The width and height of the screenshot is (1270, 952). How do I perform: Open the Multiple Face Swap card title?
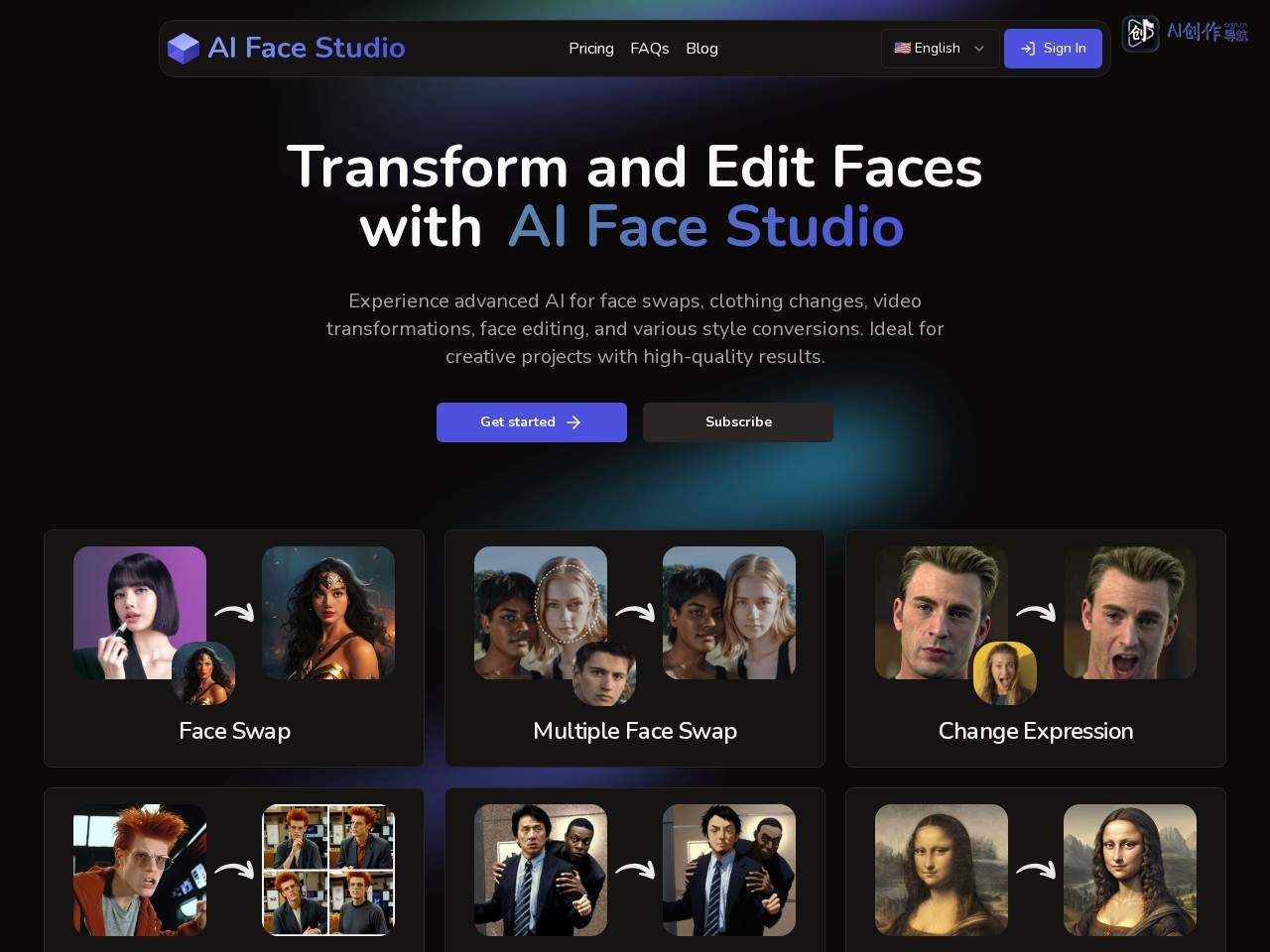point(635,731)
